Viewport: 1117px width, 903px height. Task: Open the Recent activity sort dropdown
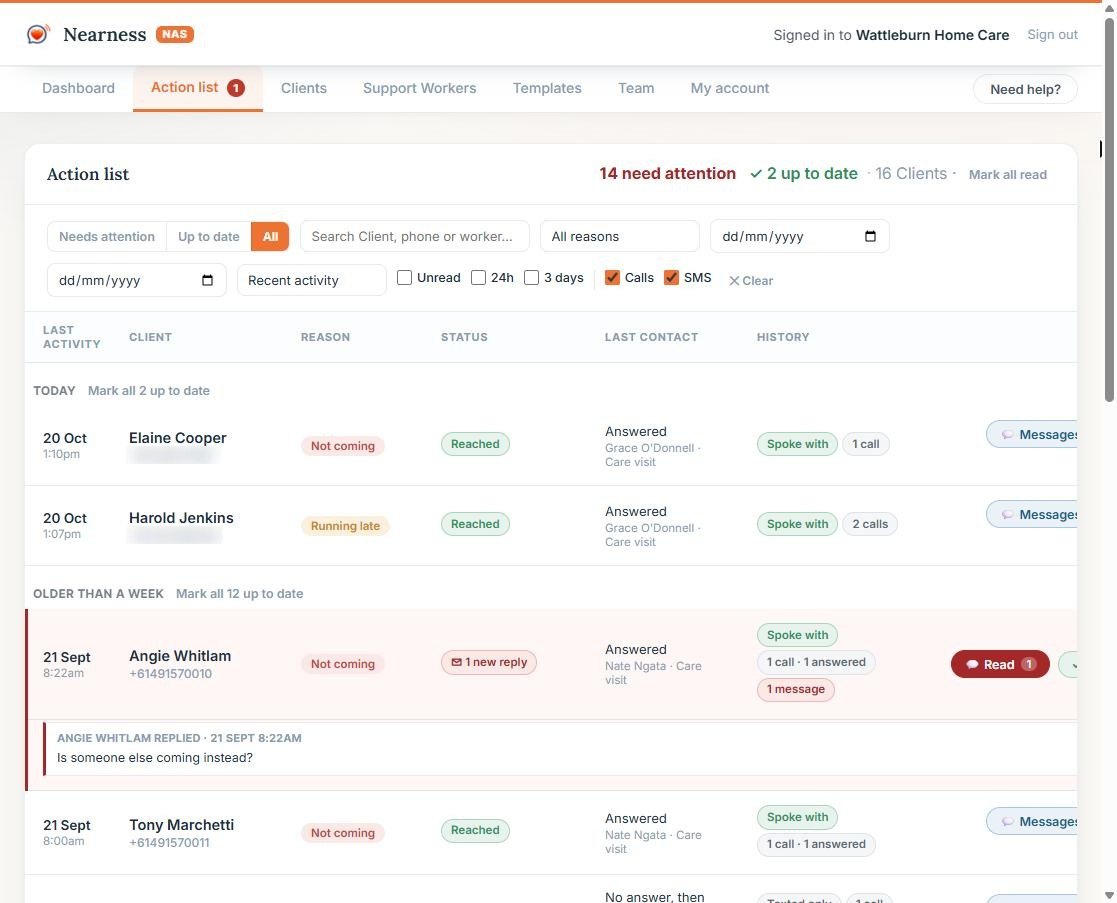[311, 280]
